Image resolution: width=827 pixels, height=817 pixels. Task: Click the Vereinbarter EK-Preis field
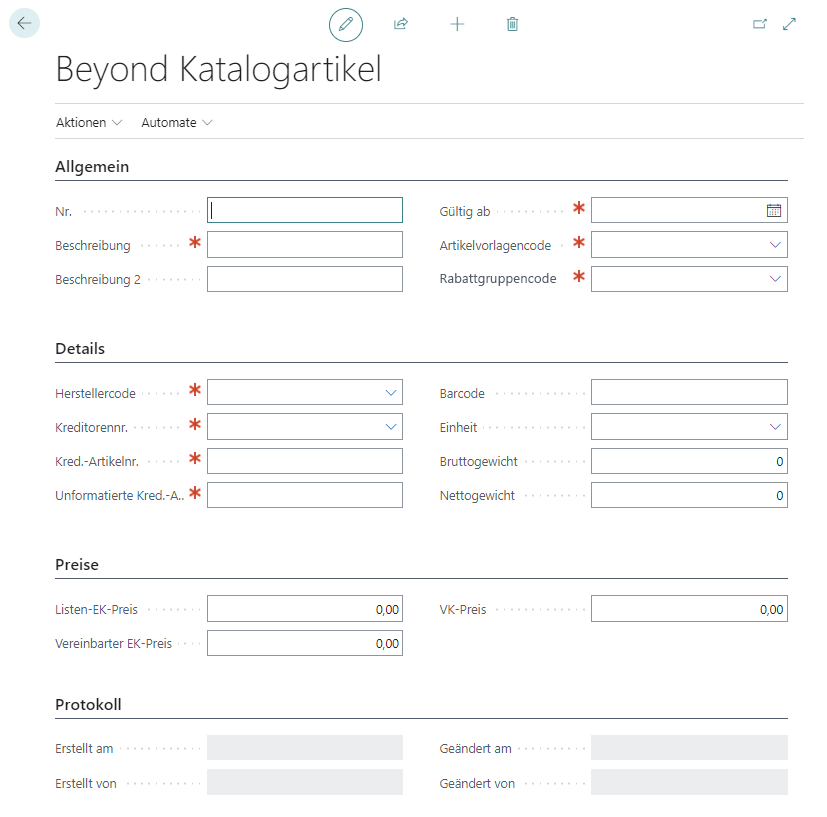pyautogui.click(x=305, y=643)
